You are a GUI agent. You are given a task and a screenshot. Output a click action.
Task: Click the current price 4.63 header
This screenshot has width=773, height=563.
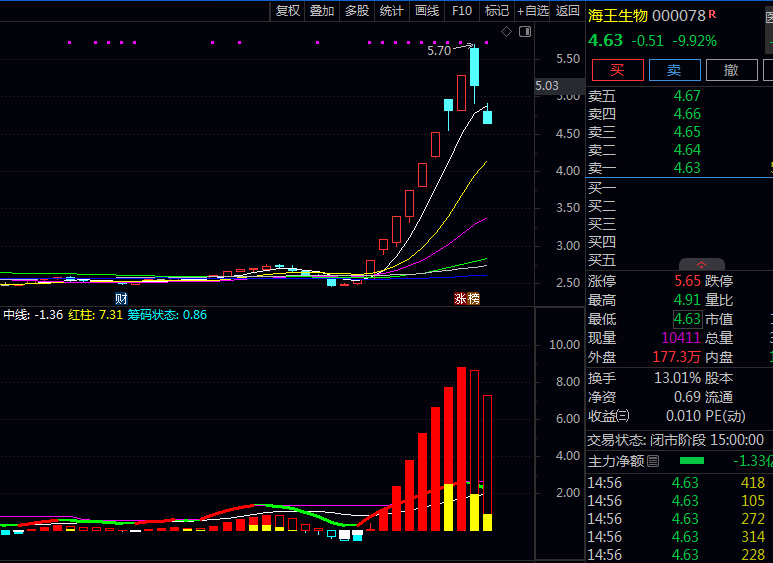(x=605, y=40)
